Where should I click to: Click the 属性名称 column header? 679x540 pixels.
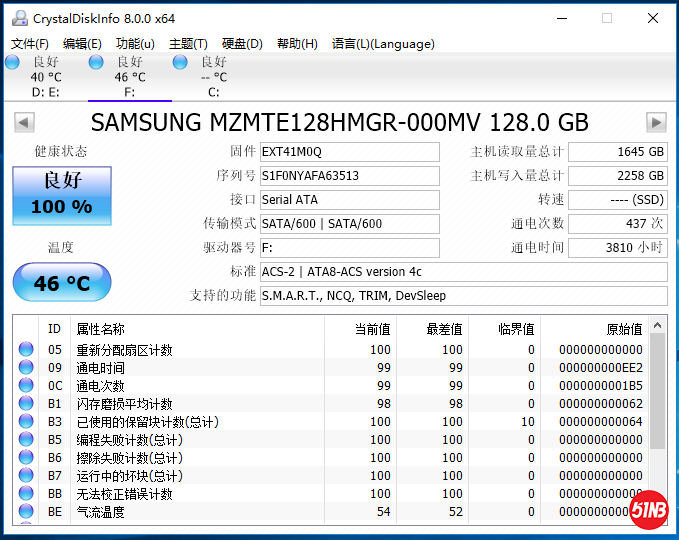pyautogui.click(x=100, y=329)
